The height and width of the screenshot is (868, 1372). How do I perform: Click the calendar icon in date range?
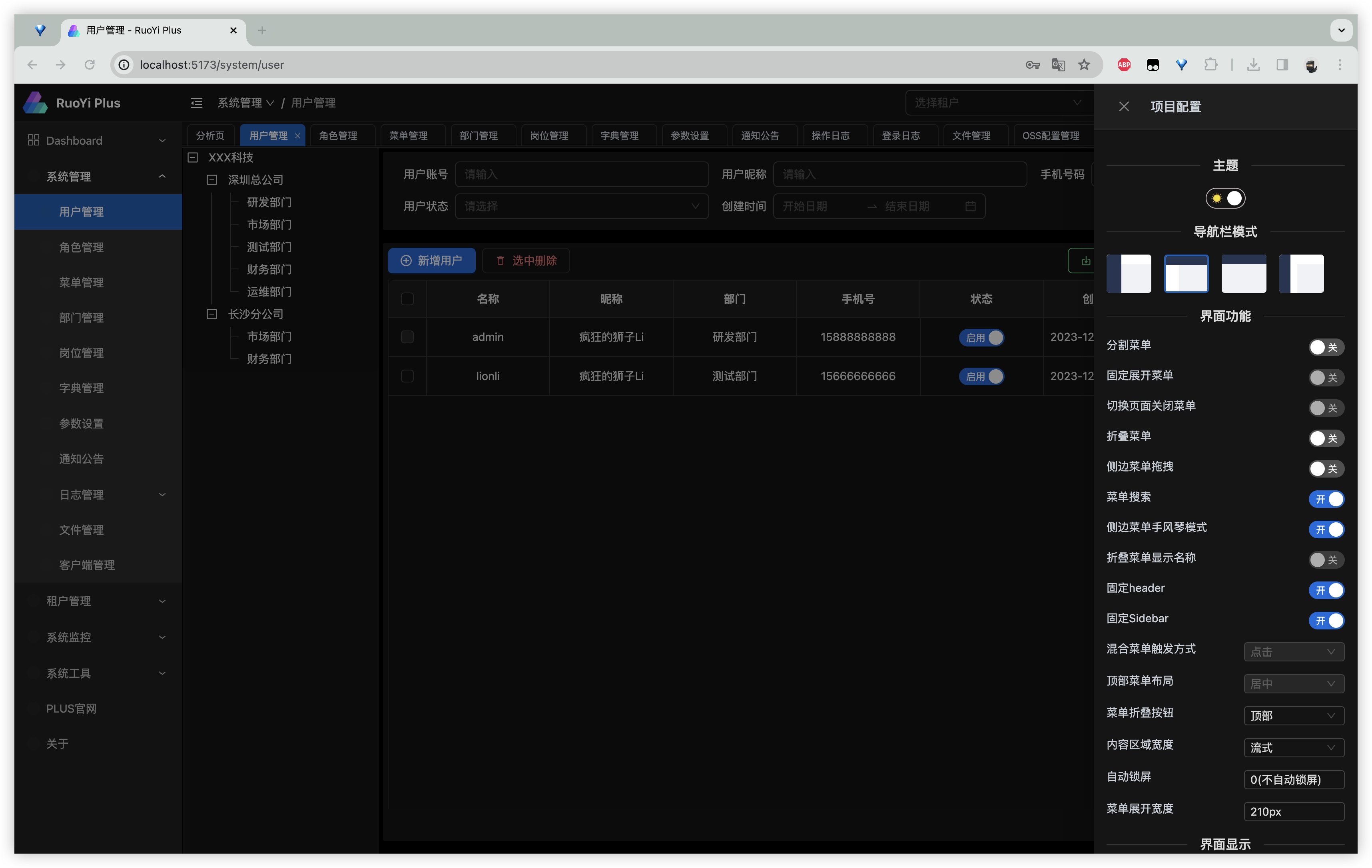pos(970,207)
